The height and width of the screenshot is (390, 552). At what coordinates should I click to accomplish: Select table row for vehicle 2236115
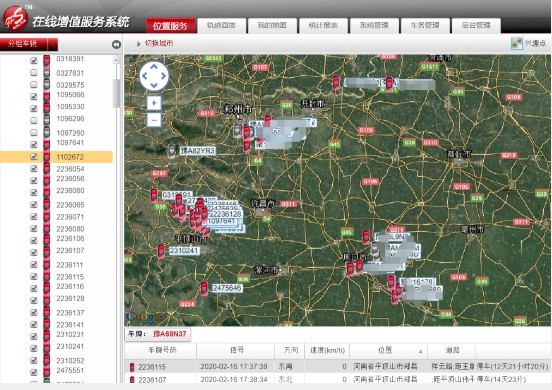point(338,366)
